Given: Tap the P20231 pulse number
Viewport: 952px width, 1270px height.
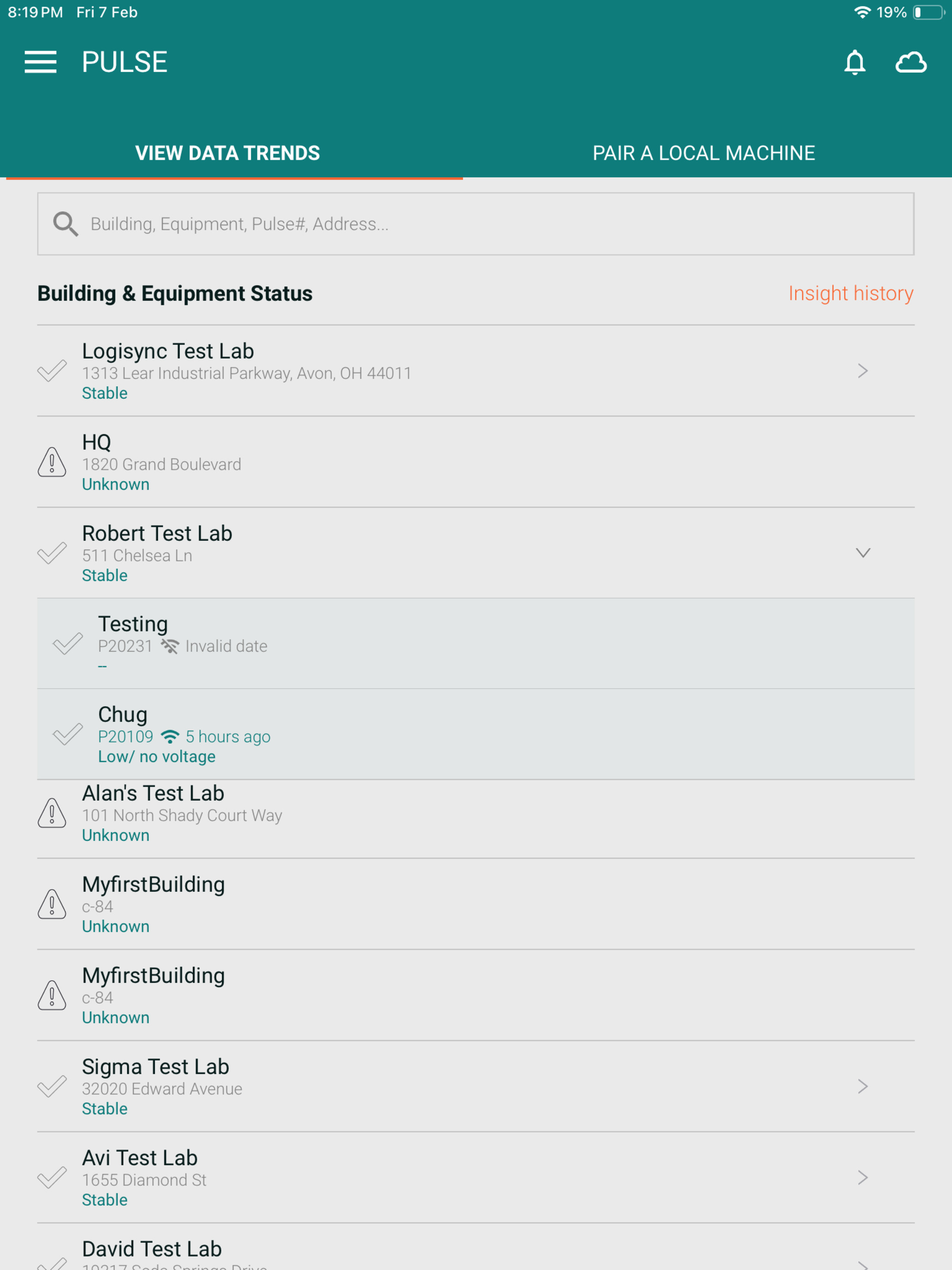Looking at the screenshot, I should (125, 646).
